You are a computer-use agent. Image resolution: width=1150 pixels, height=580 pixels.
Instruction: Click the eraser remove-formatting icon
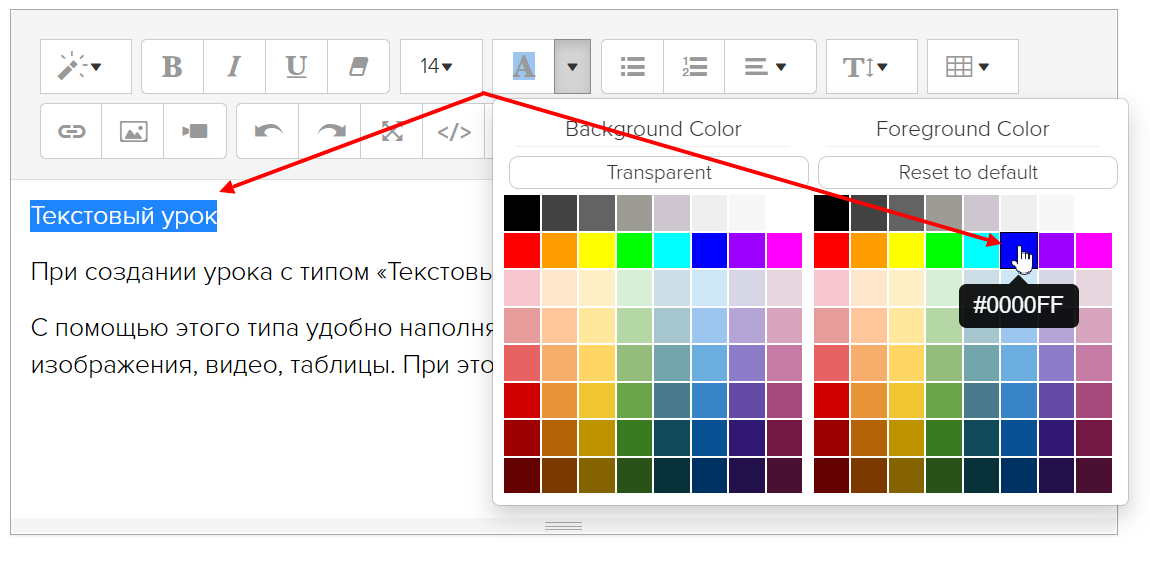click(358, 67)
